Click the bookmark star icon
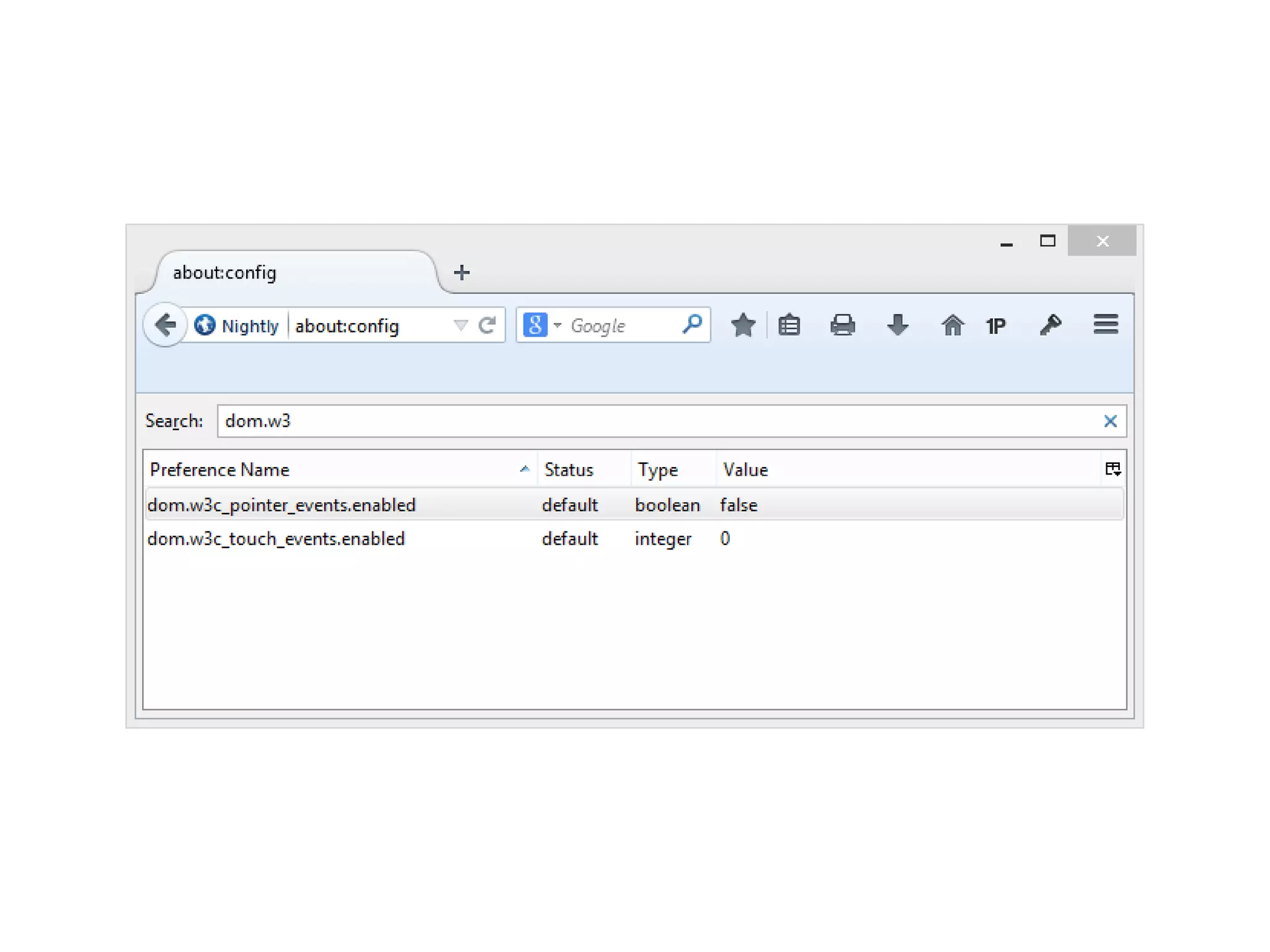 (x=742, y=325)
